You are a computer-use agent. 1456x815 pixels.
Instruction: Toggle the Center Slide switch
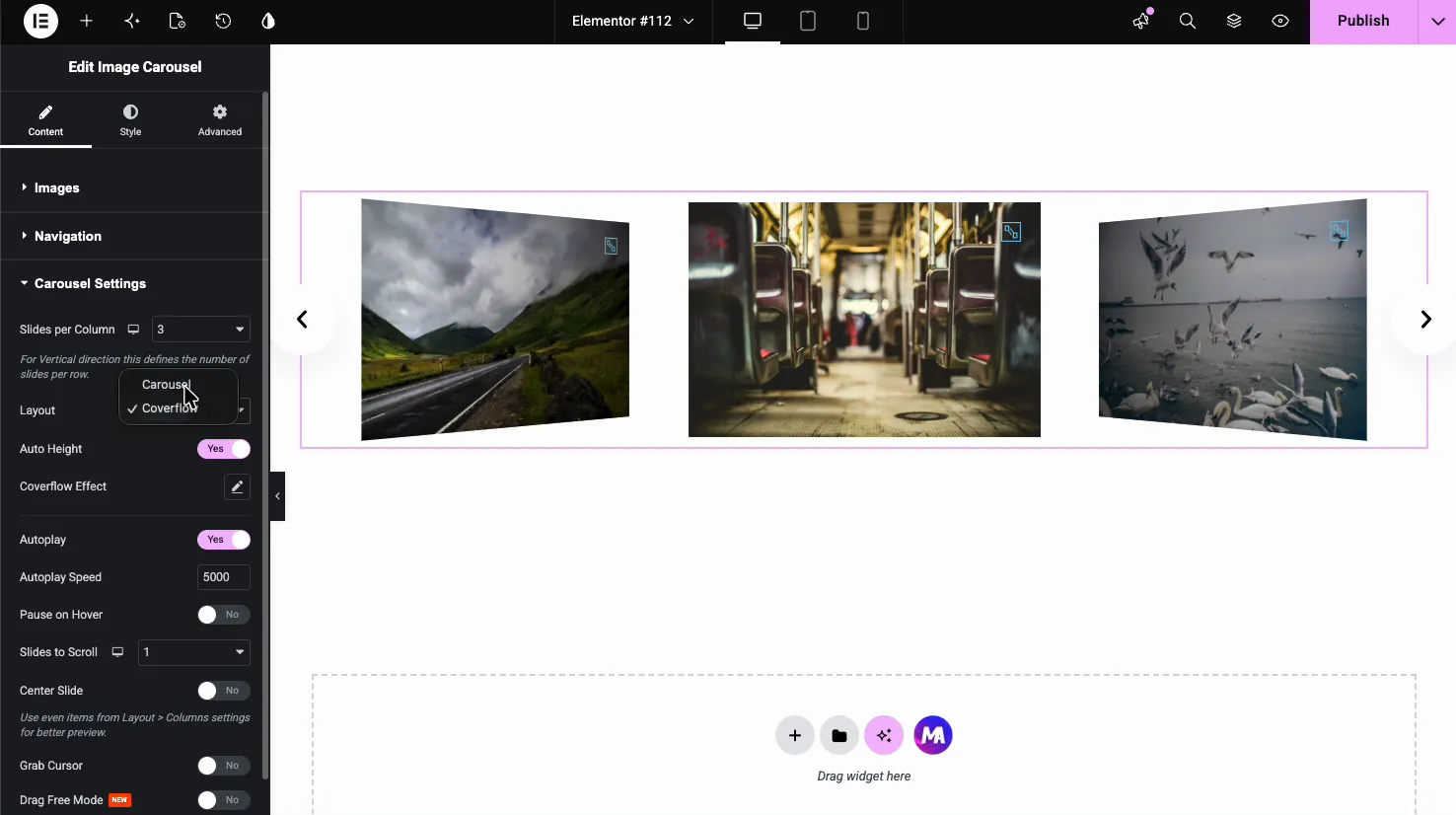(x=224, y=691)
